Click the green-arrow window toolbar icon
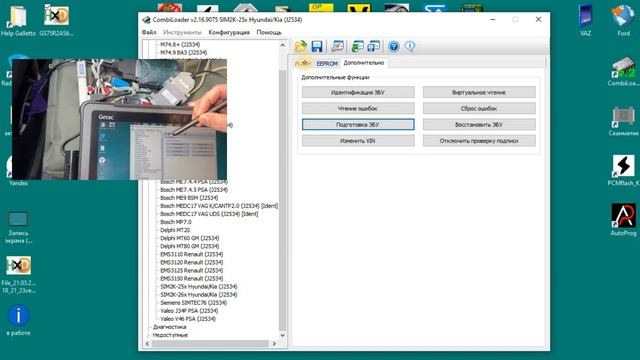This screenshot has width=640, height=360. coord(357,46)
